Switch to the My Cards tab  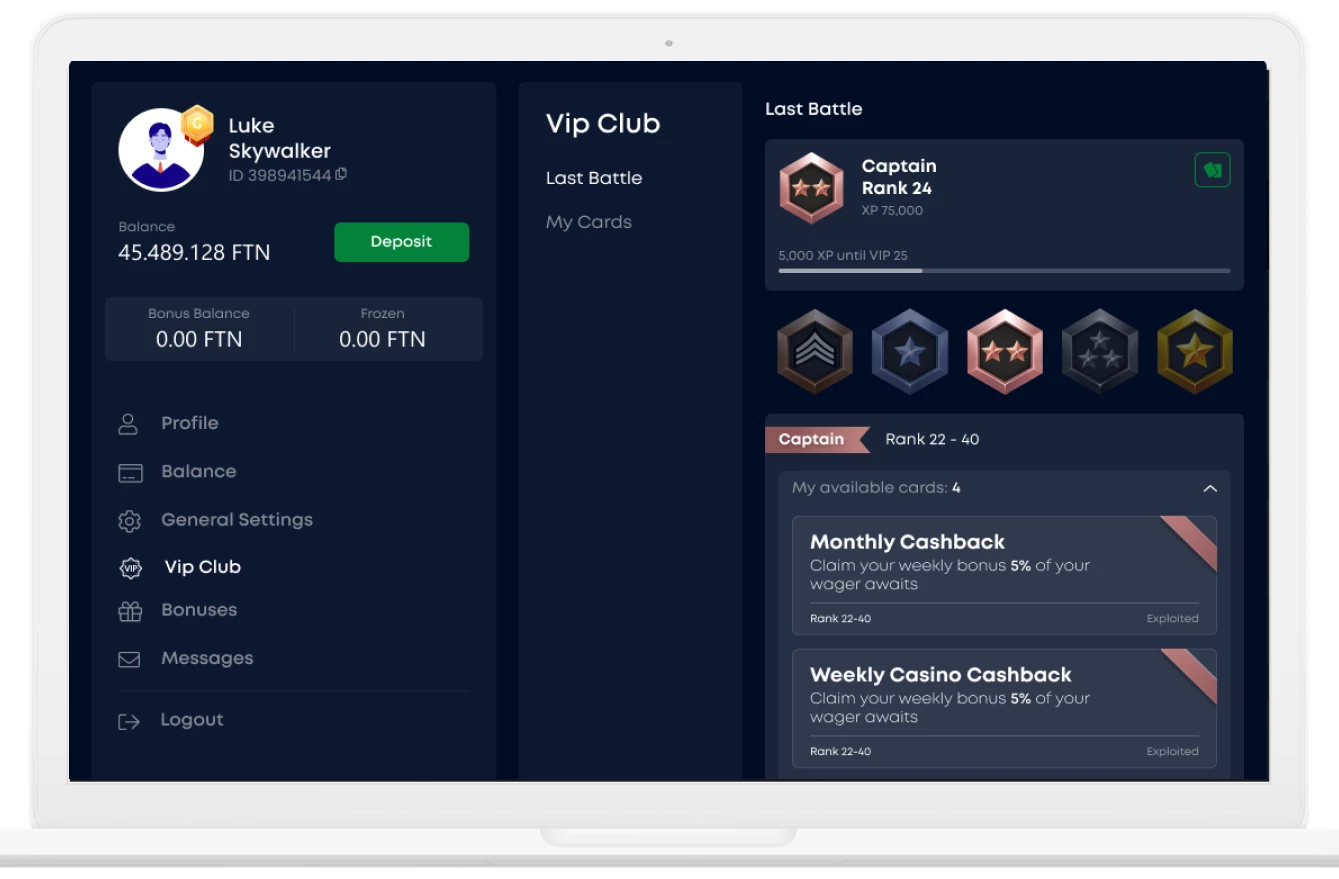pyautogui.click(x=588, y=222)
